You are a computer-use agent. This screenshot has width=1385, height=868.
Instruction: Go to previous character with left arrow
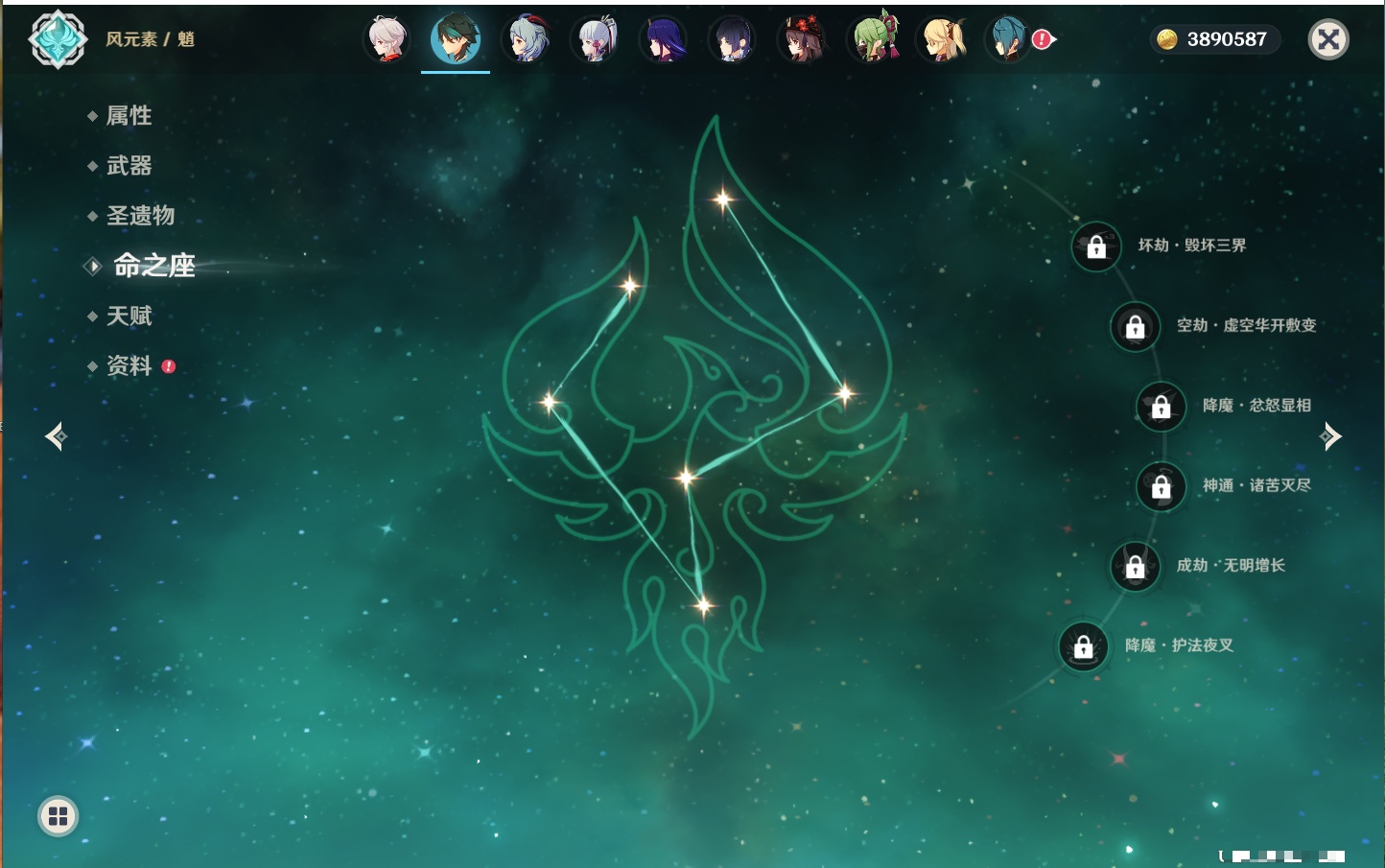pyautogui.click(x=56, y=436)
